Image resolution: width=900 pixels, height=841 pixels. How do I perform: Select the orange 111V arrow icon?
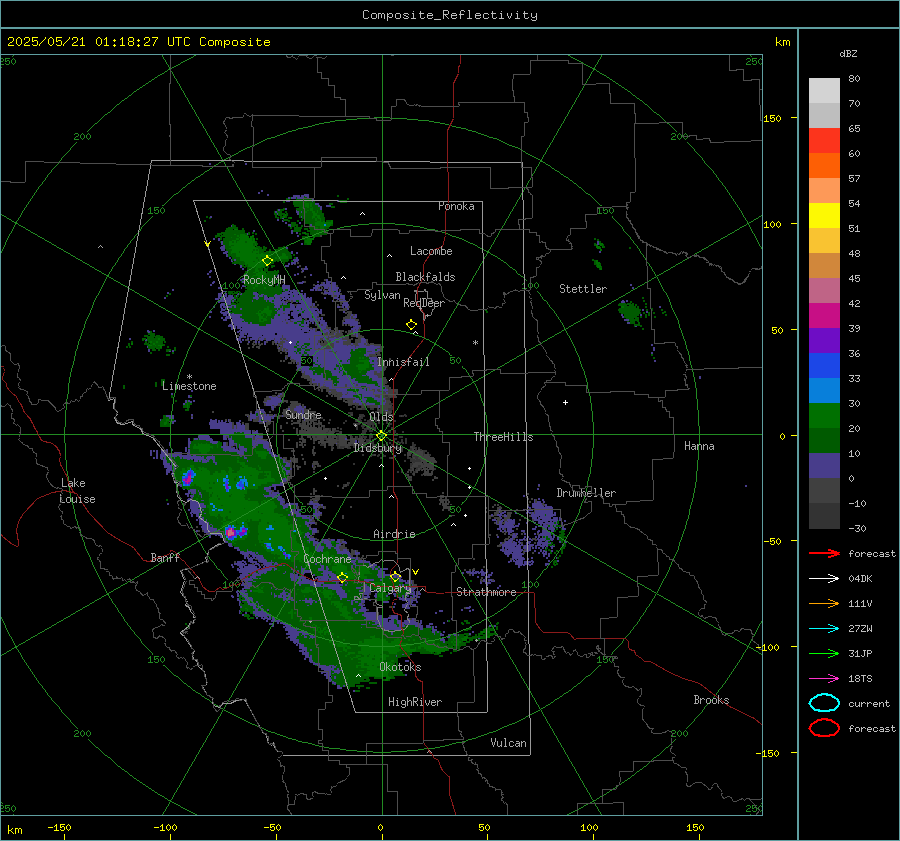(824, 603)
